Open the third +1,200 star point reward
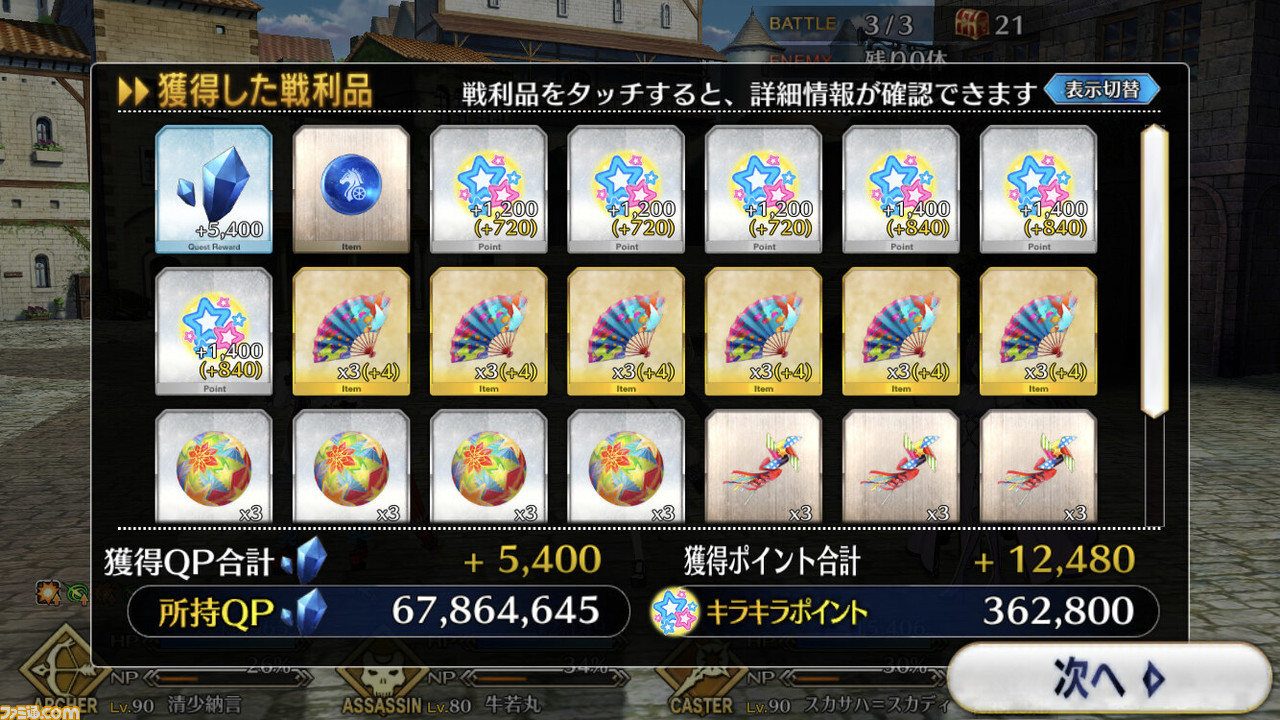 tap(764, 189)
